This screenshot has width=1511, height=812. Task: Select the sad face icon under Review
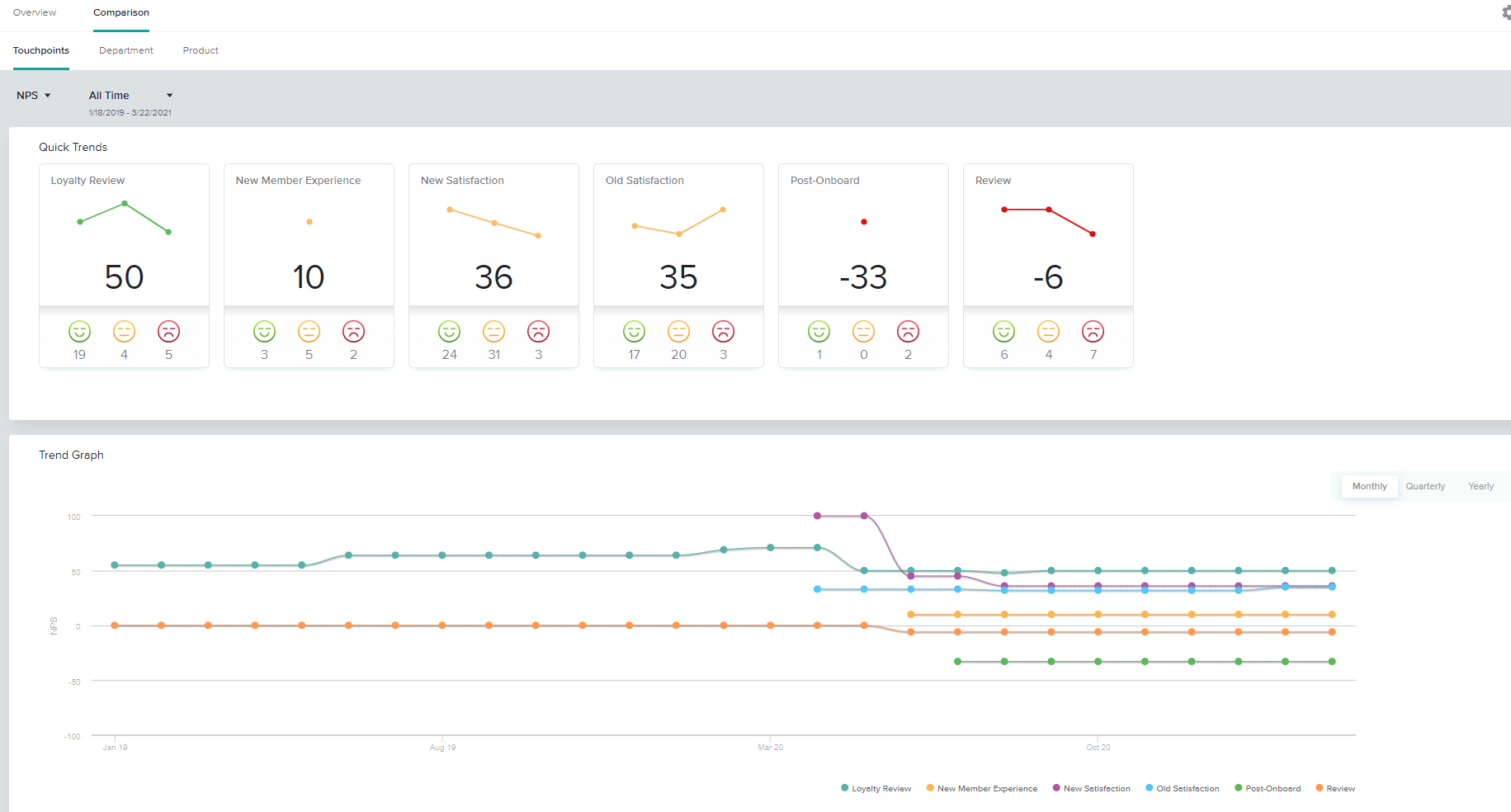click(1093, 332)
